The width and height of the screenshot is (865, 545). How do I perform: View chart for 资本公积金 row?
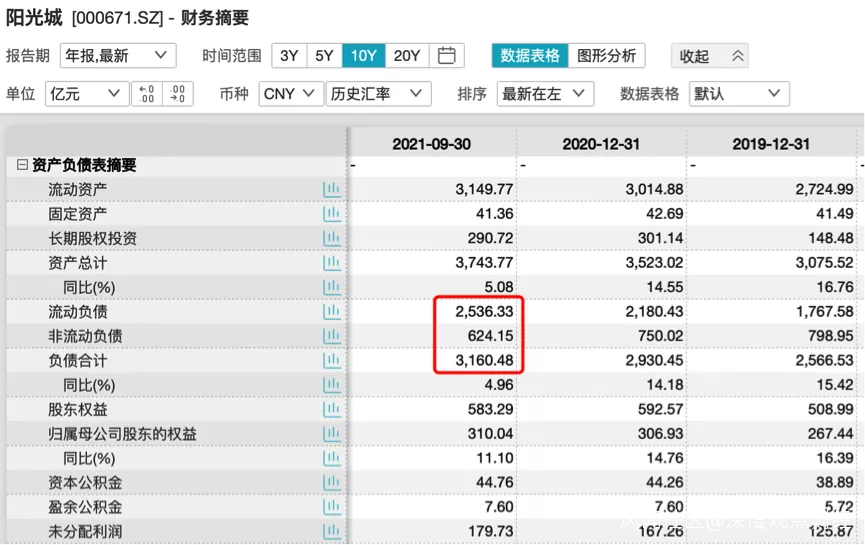[331, 483]
